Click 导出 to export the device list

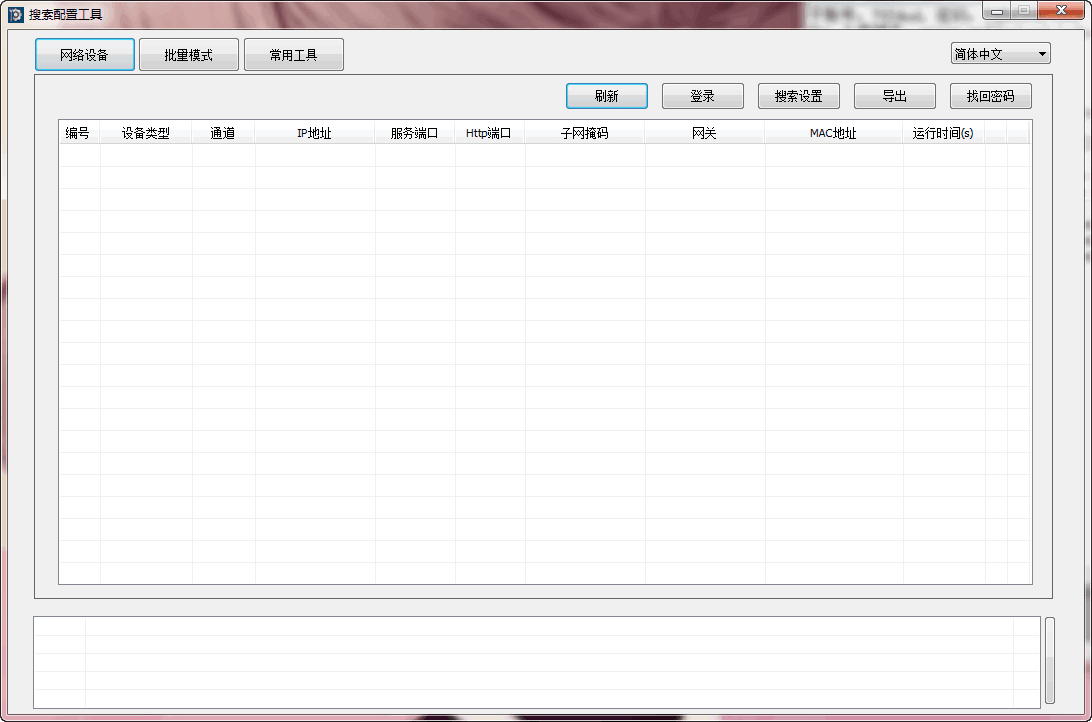click(x=894, y=95)
